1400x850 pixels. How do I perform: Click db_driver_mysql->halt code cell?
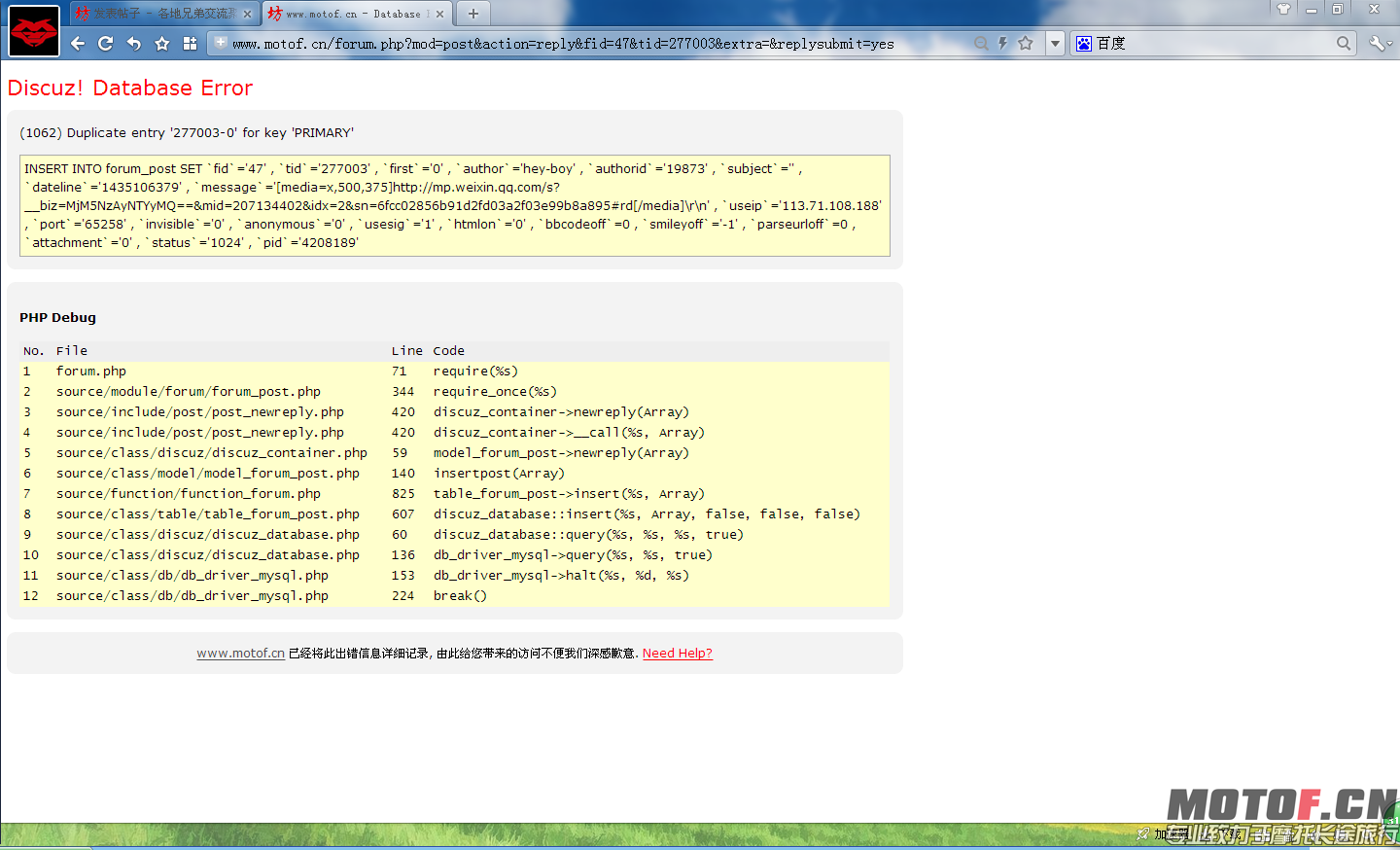[x=561, y=576]
